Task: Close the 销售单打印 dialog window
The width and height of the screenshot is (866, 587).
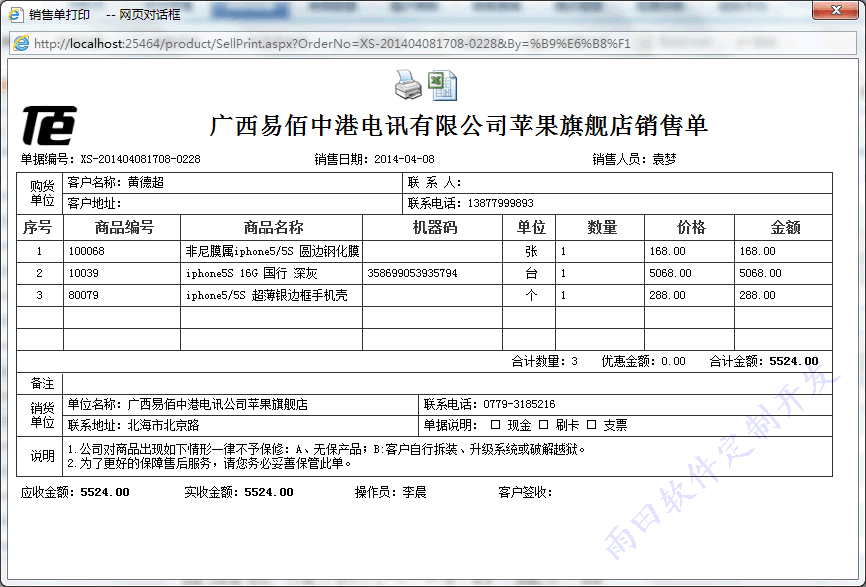Action: (x=835, y=10)
